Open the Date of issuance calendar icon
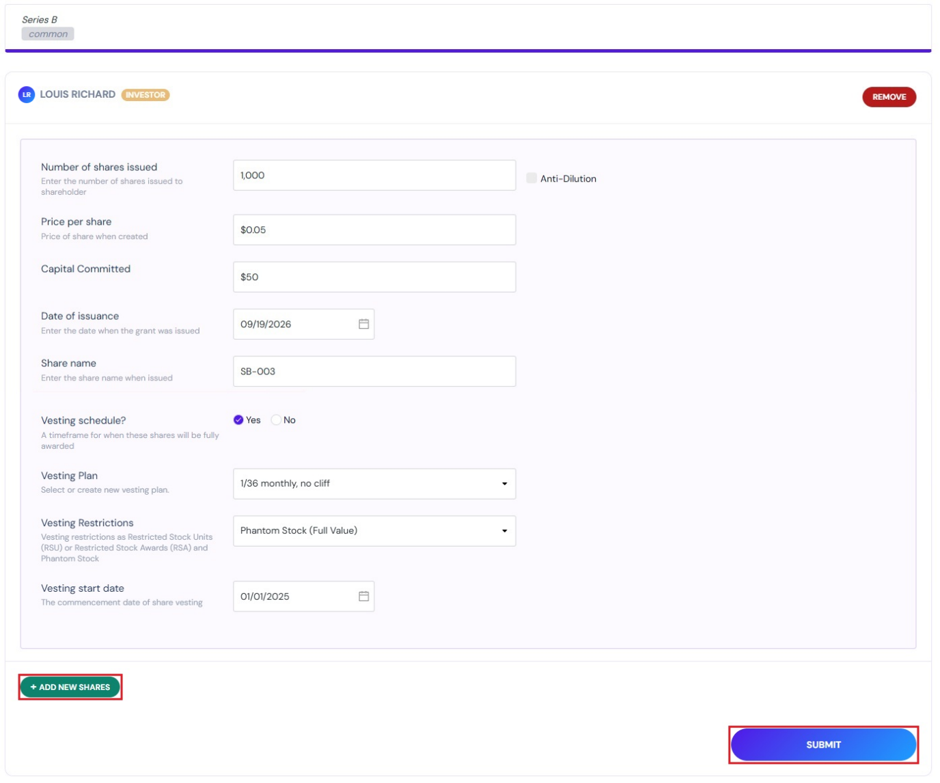Viewport: 940px width, 783px height. 363,324
